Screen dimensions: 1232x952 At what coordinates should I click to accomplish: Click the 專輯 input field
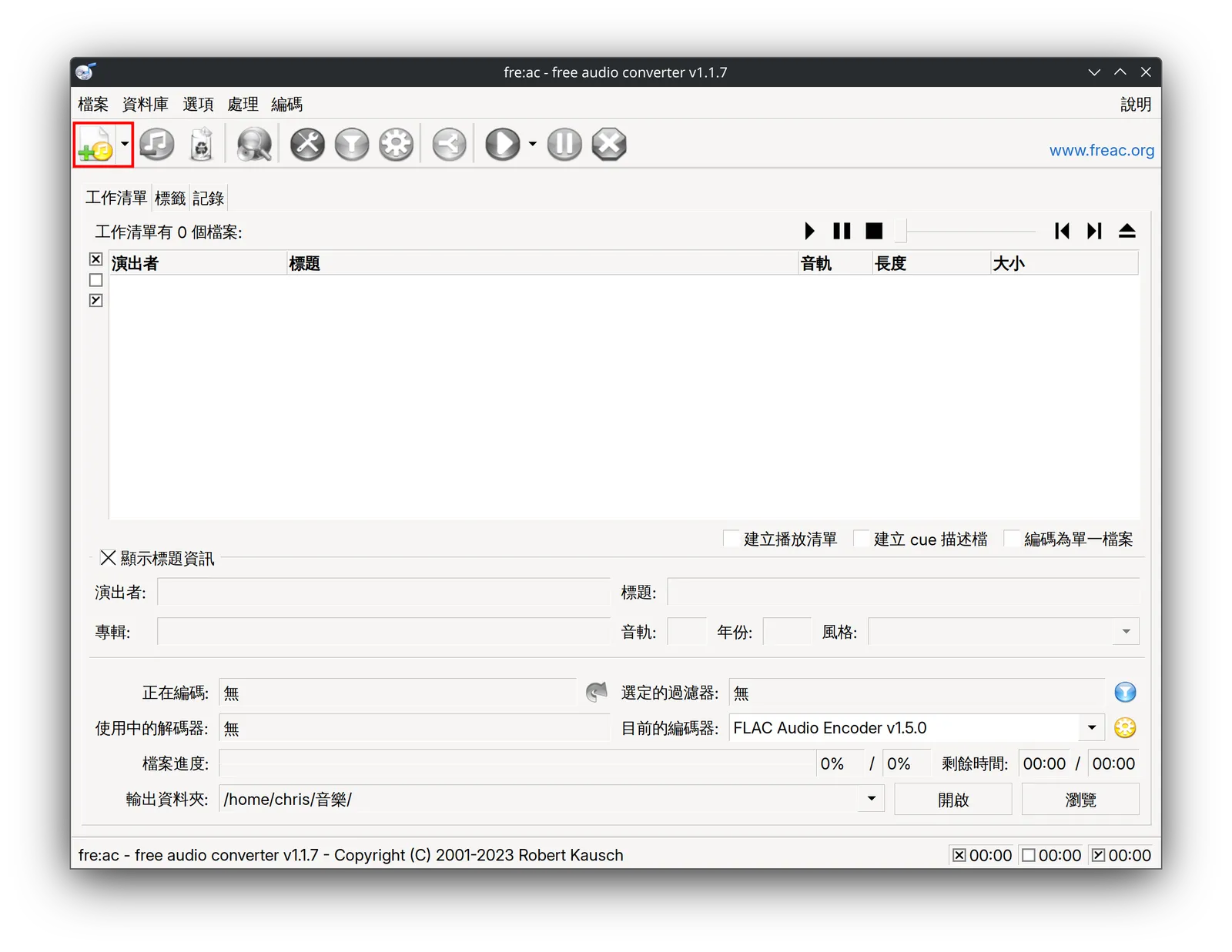click(x=383, y=632)
